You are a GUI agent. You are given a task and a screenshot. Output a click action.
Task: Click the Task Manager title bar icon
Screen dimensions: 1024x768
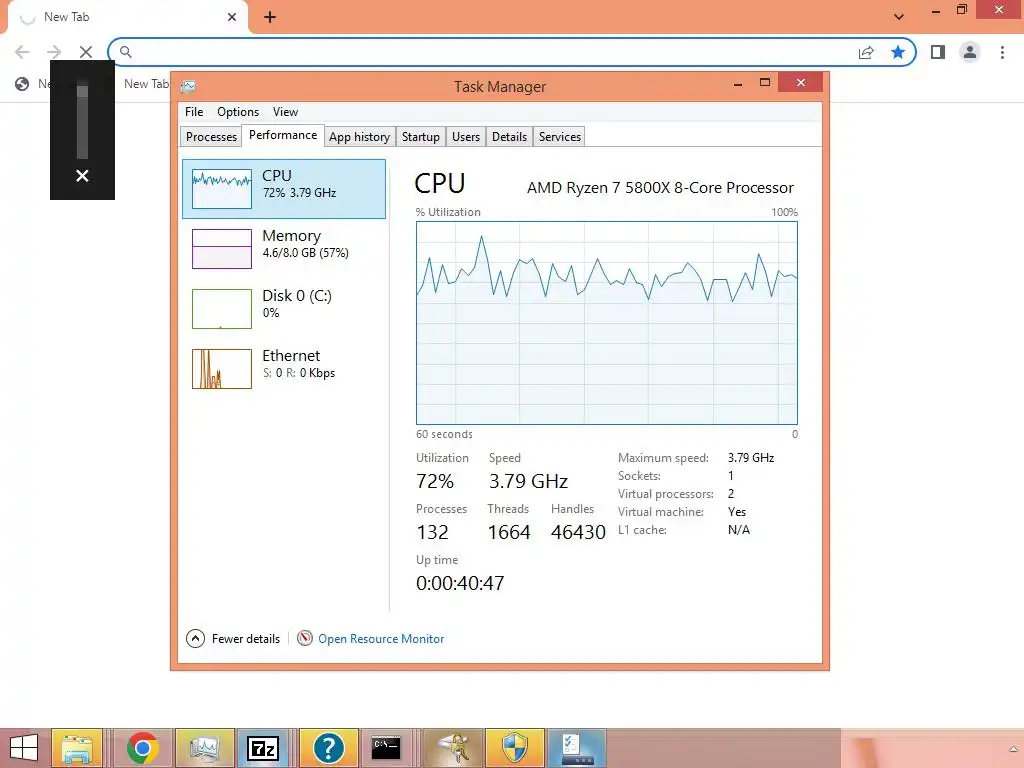[188, 86]
